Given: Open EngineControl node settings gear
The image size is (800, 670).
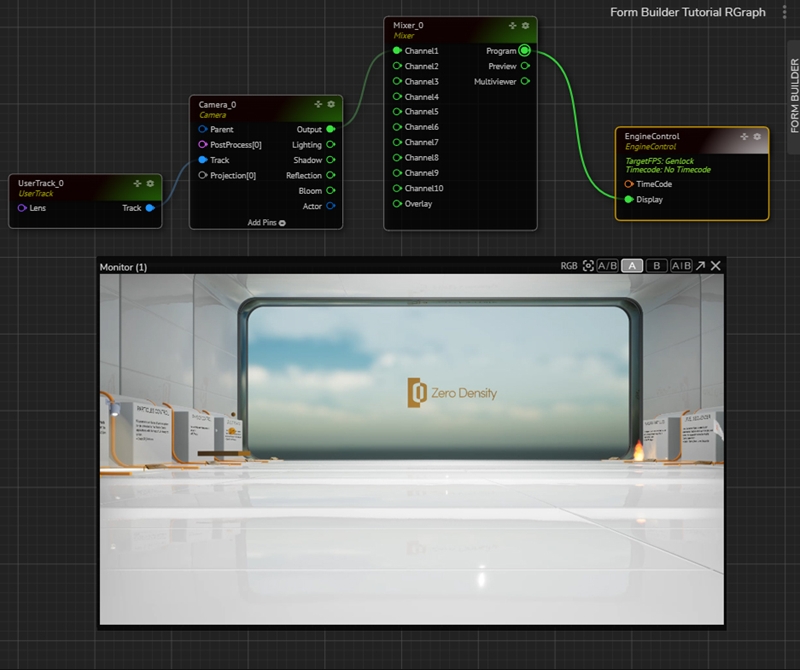Looking at the screenshot, I should click(x=758, y=136).
